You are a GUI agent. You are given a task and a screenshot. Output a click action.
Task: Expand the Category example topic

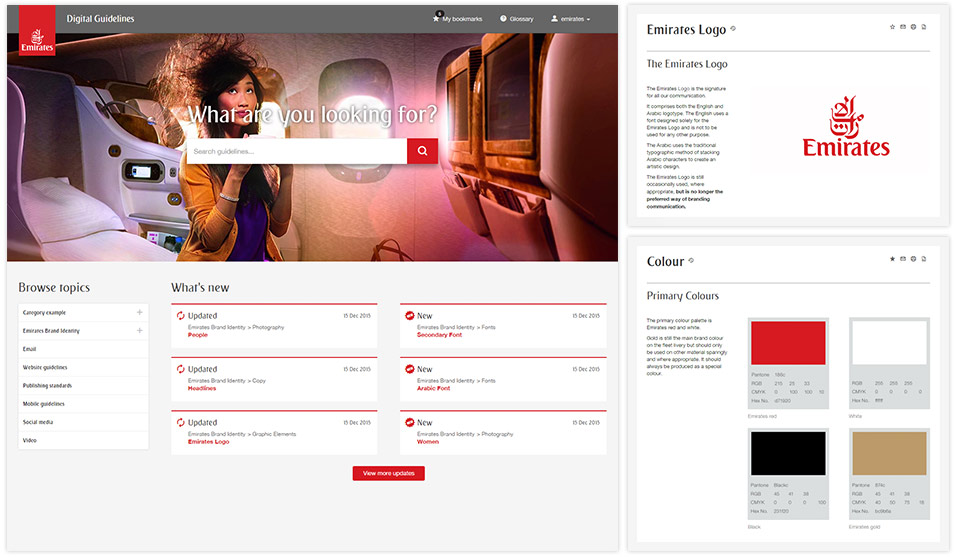coord(140,312)
